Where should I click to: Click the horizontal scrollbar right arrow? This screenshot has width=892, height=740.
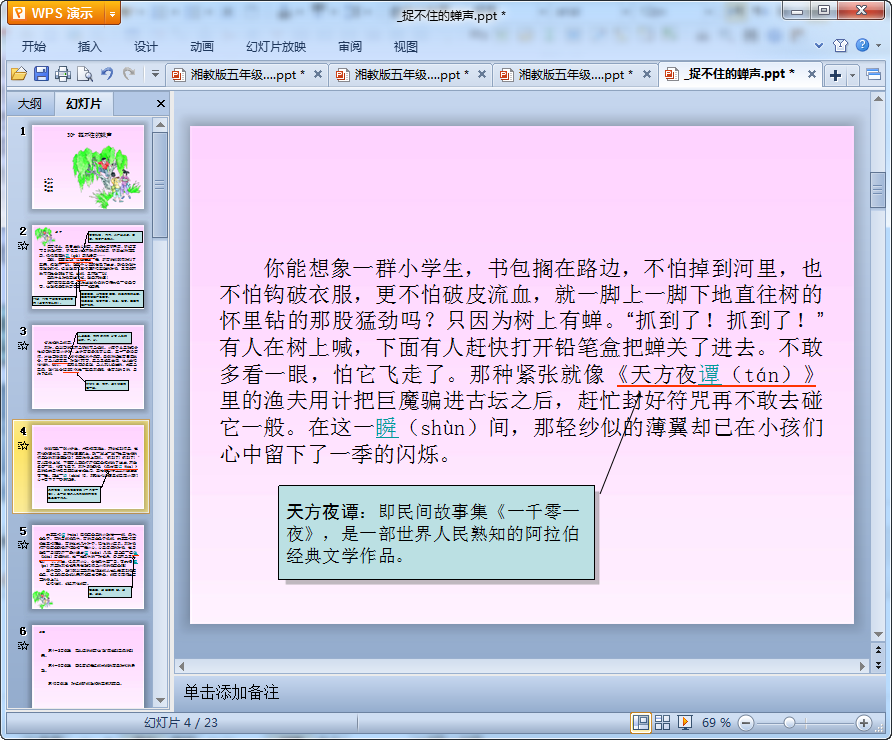pos(862,666)
